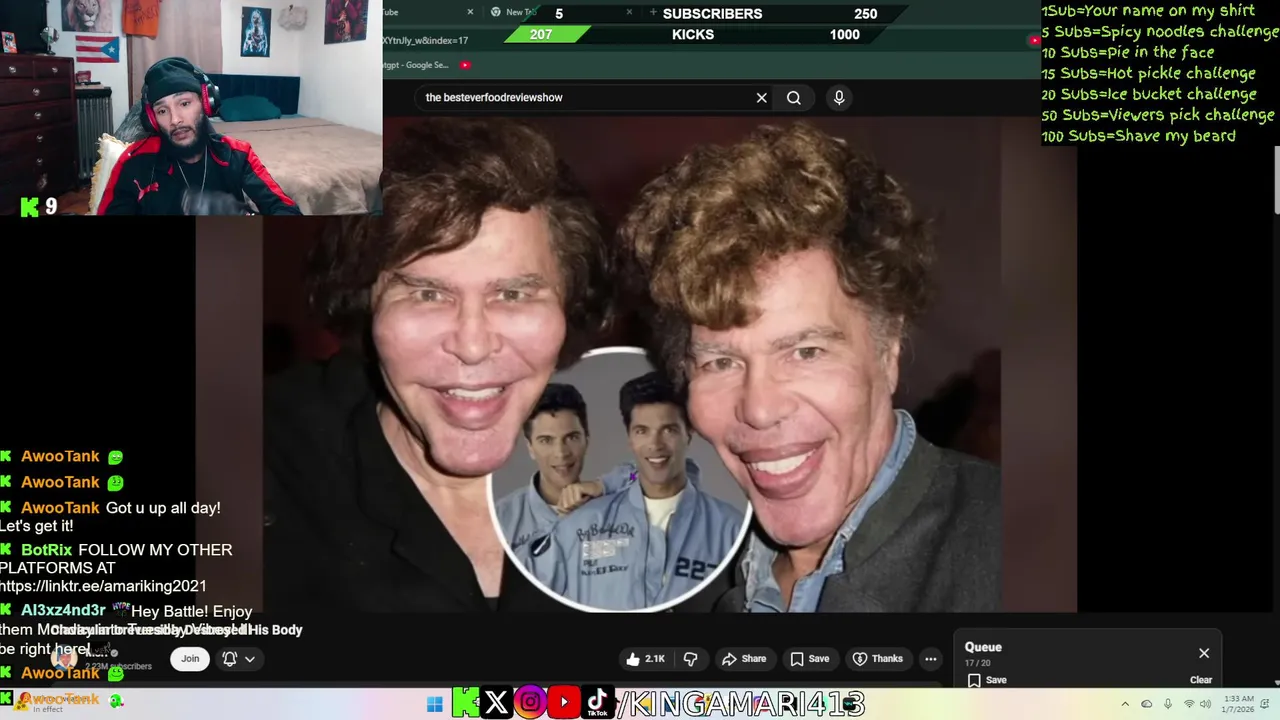Image resolution: width=1280 pixels, height=720 pixels.
Task: Clear the YouTube search box text
Action: [x=761, y=98]
